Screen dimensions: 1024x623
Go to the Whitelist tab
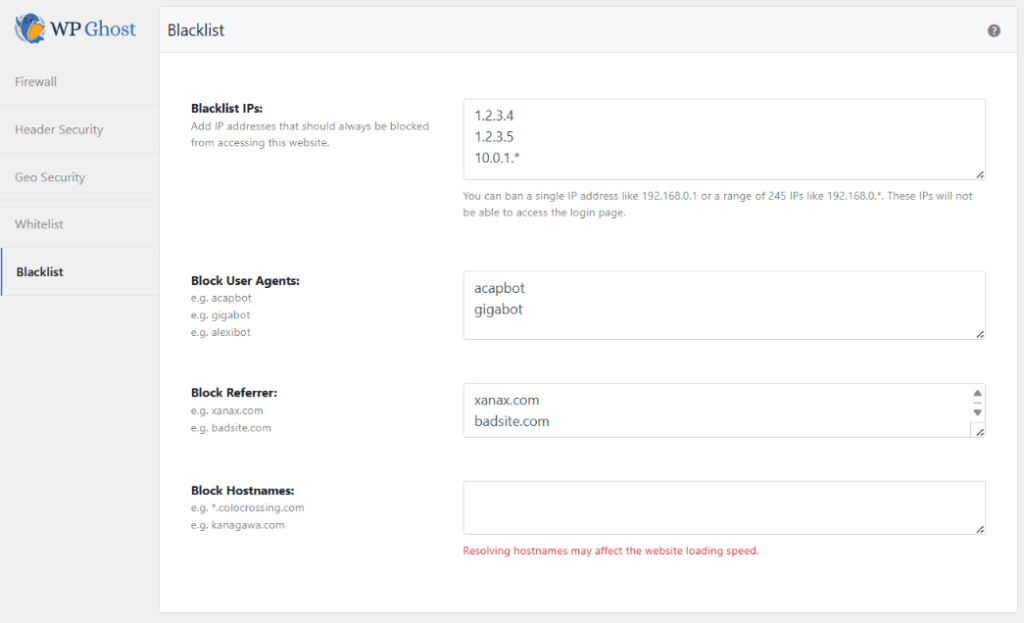(39, 224)
